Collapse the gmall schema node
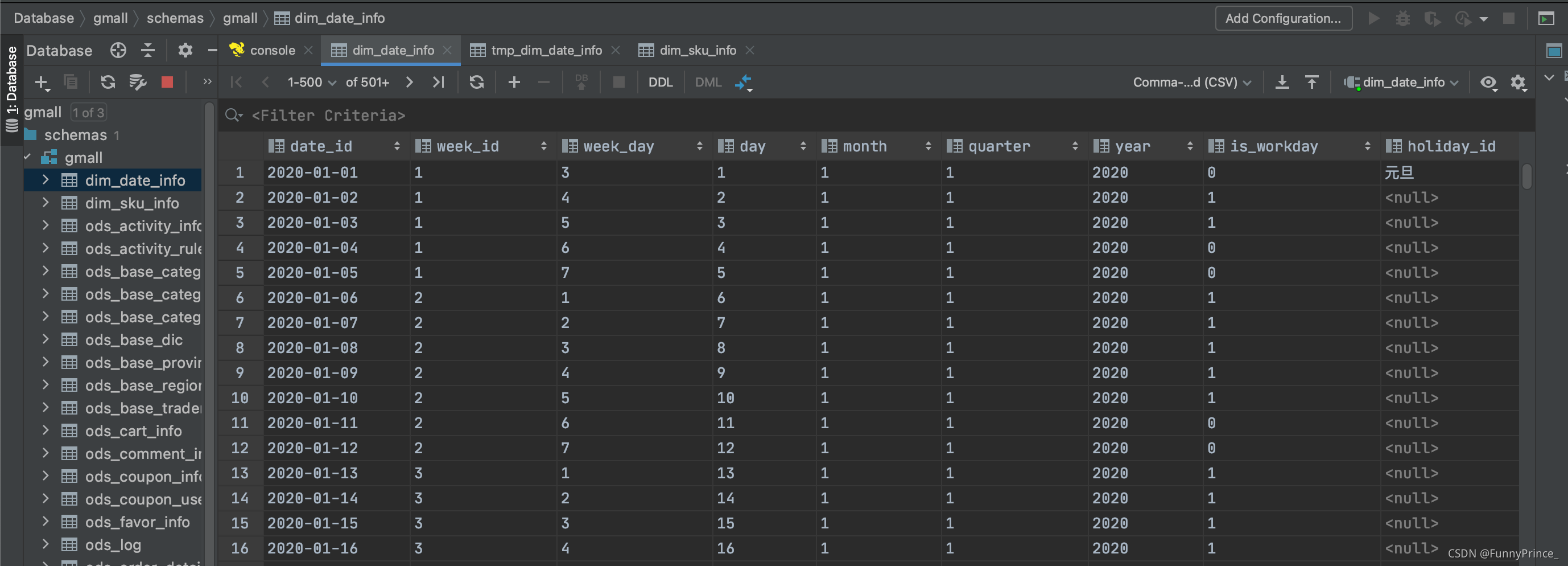Image resolution: width=1568 pixels, height=566 pixels. [x=27, y=157]
